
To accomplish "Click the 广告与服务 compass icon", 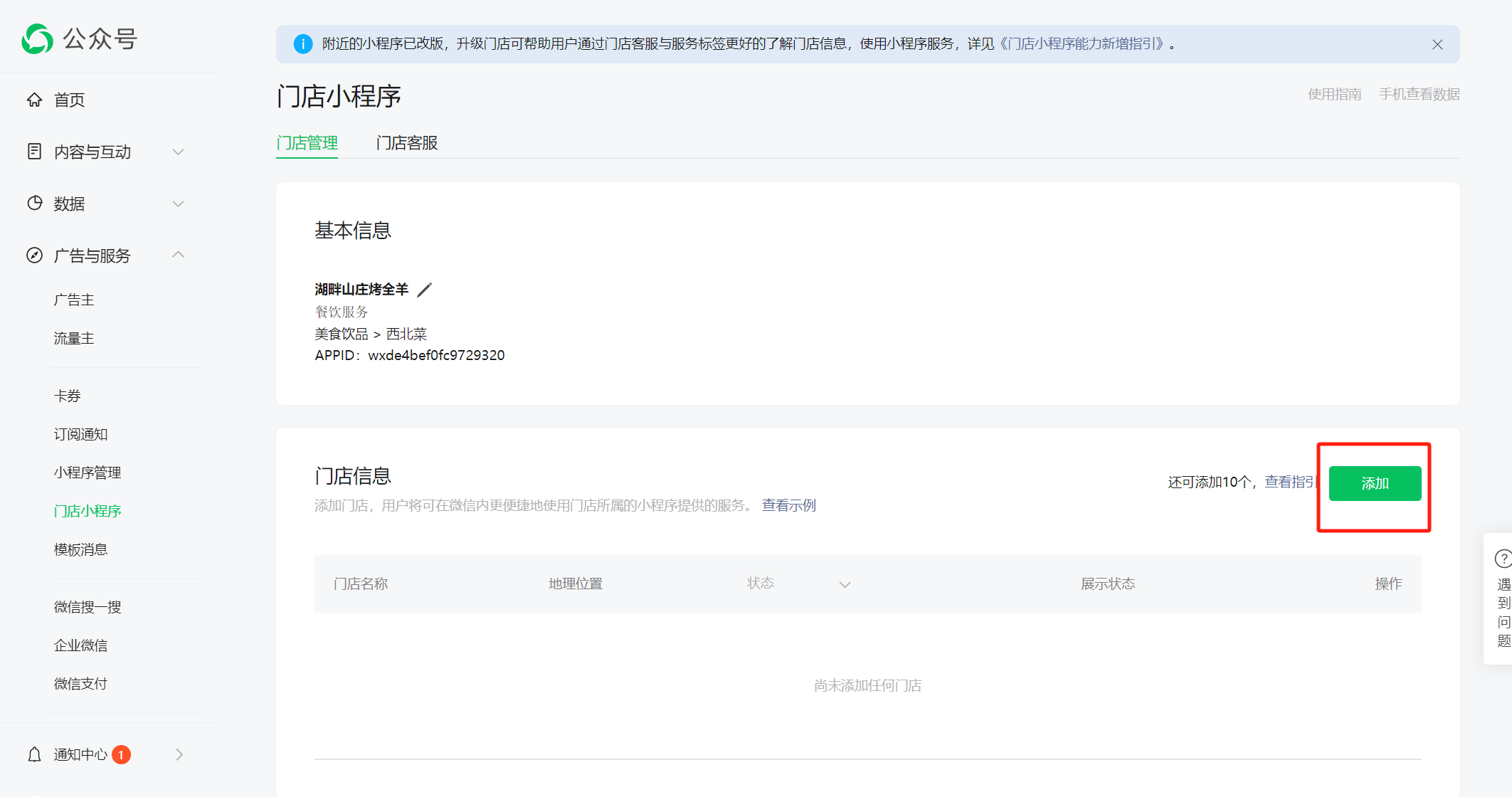I will click(34, 255).
